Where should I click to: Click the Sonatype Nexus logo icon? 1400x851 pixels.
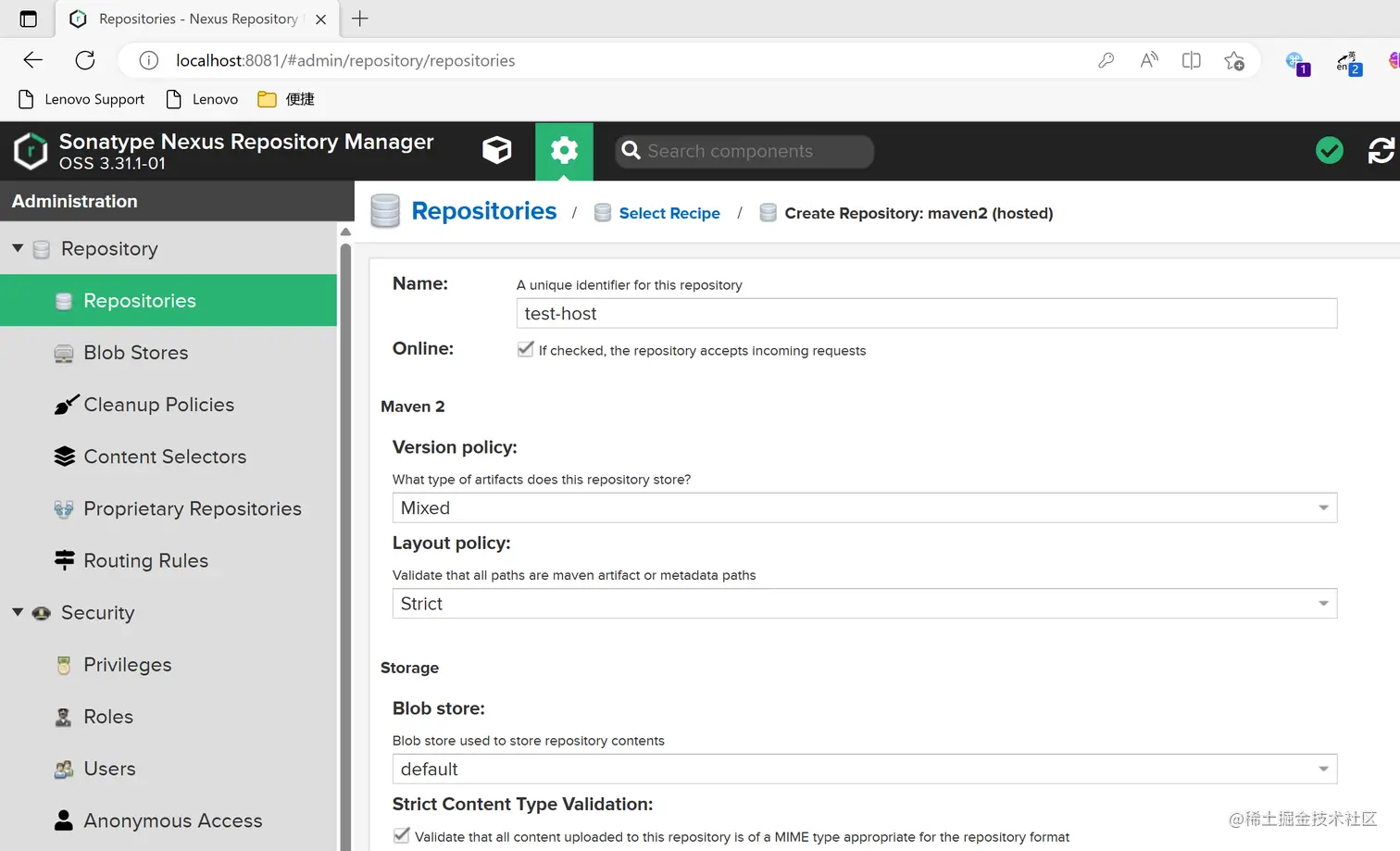coord(31,151)
